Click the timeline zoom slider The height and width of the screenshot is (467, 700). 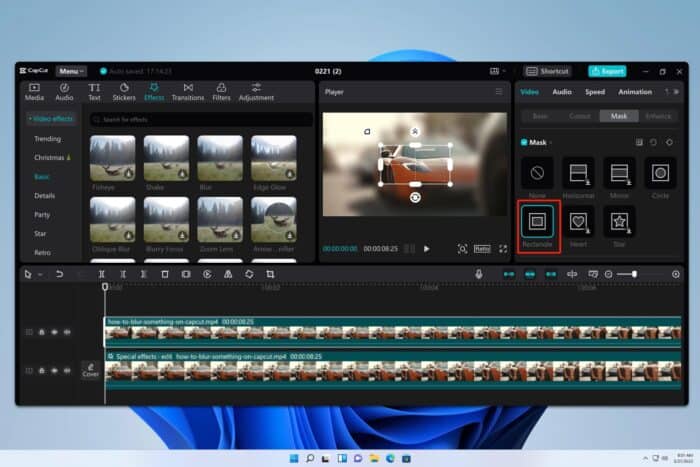[x=633, y=274]
